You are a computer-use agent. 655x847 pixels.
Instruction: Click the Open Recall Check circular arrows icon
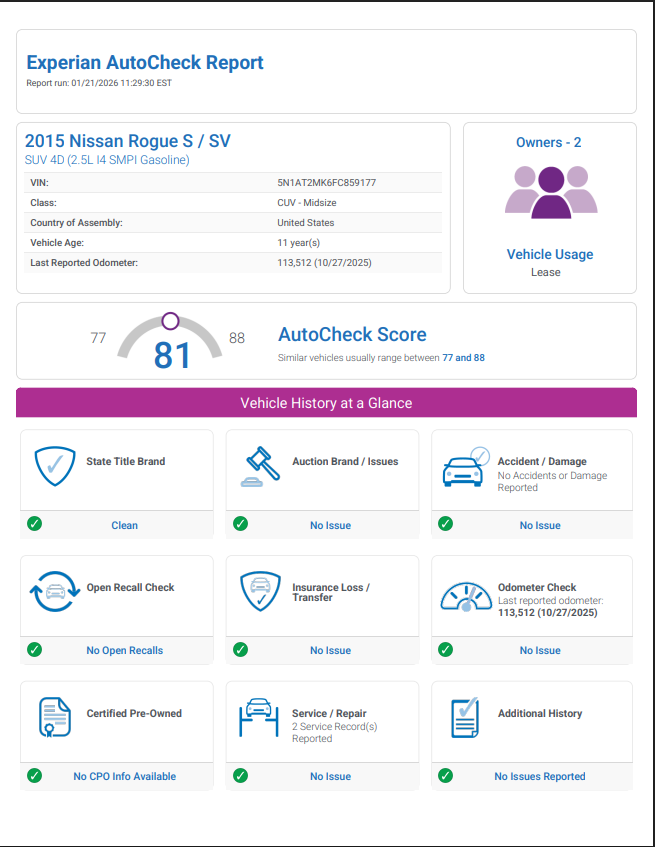click(55, 592)
